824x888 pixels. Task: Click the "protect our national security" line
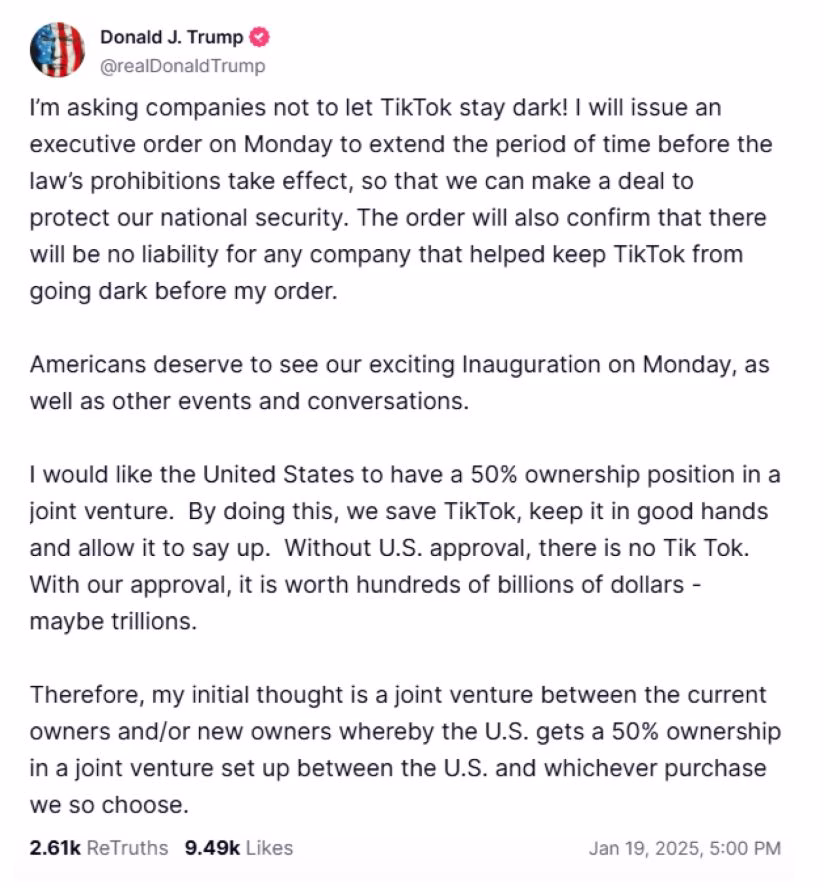(397, 218)
